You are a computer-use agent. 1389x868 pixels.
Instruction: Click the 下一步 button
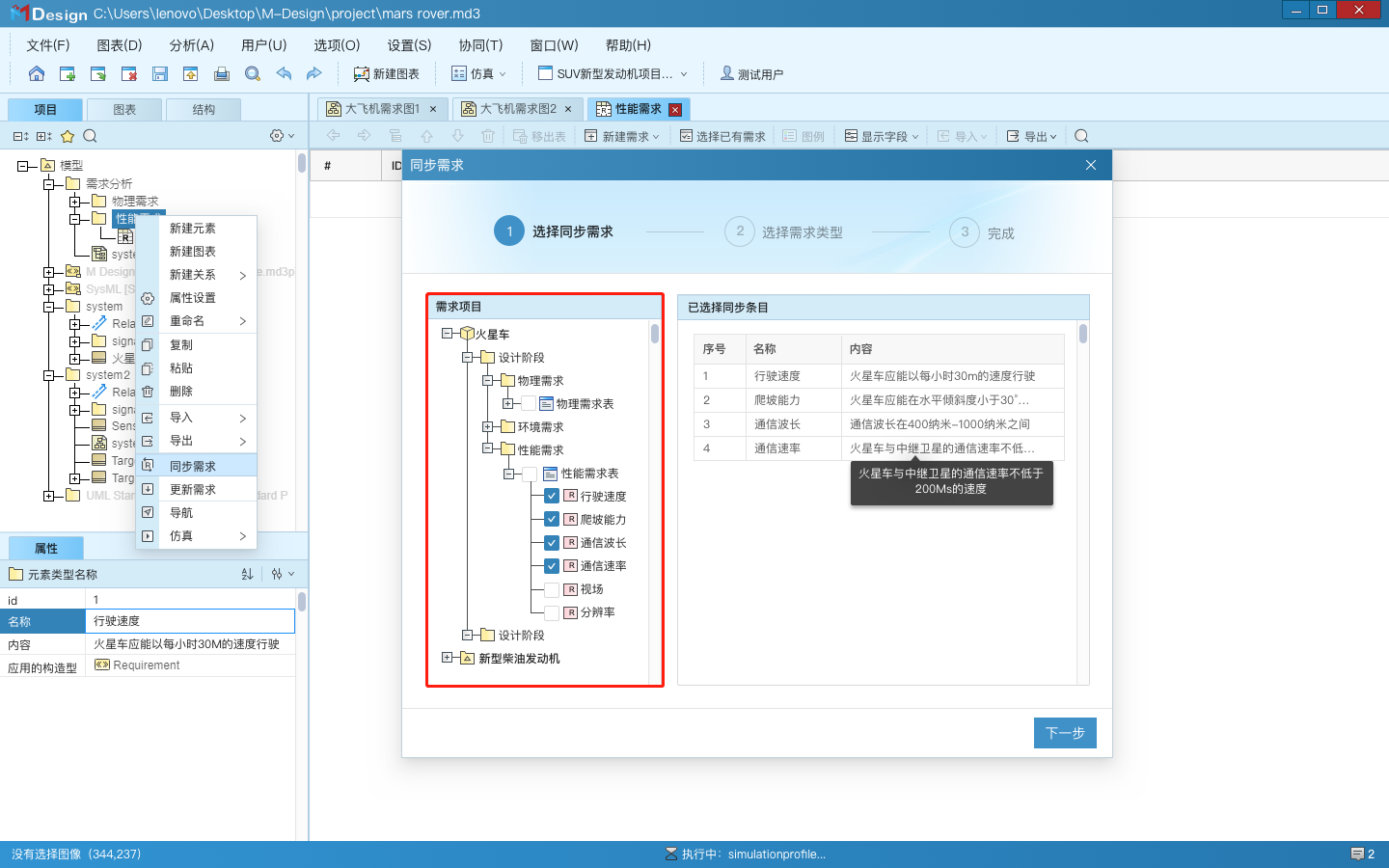click(1065, 733)
